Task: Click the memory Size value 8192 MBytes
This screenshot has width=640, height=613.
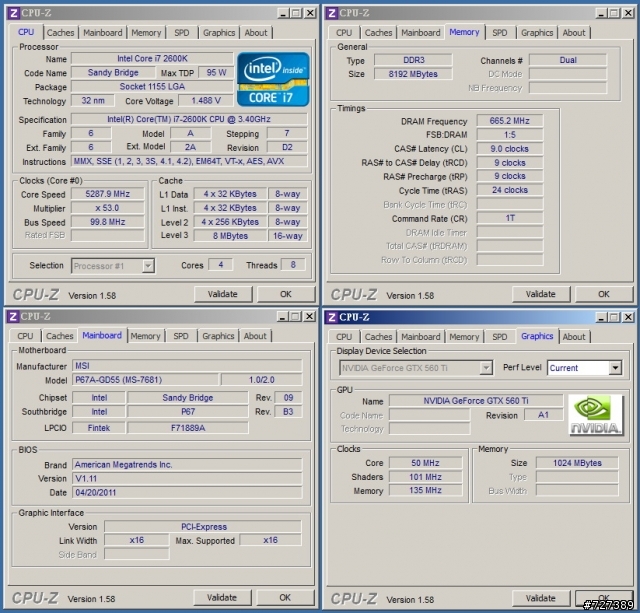Action: [x=413, y=74]
